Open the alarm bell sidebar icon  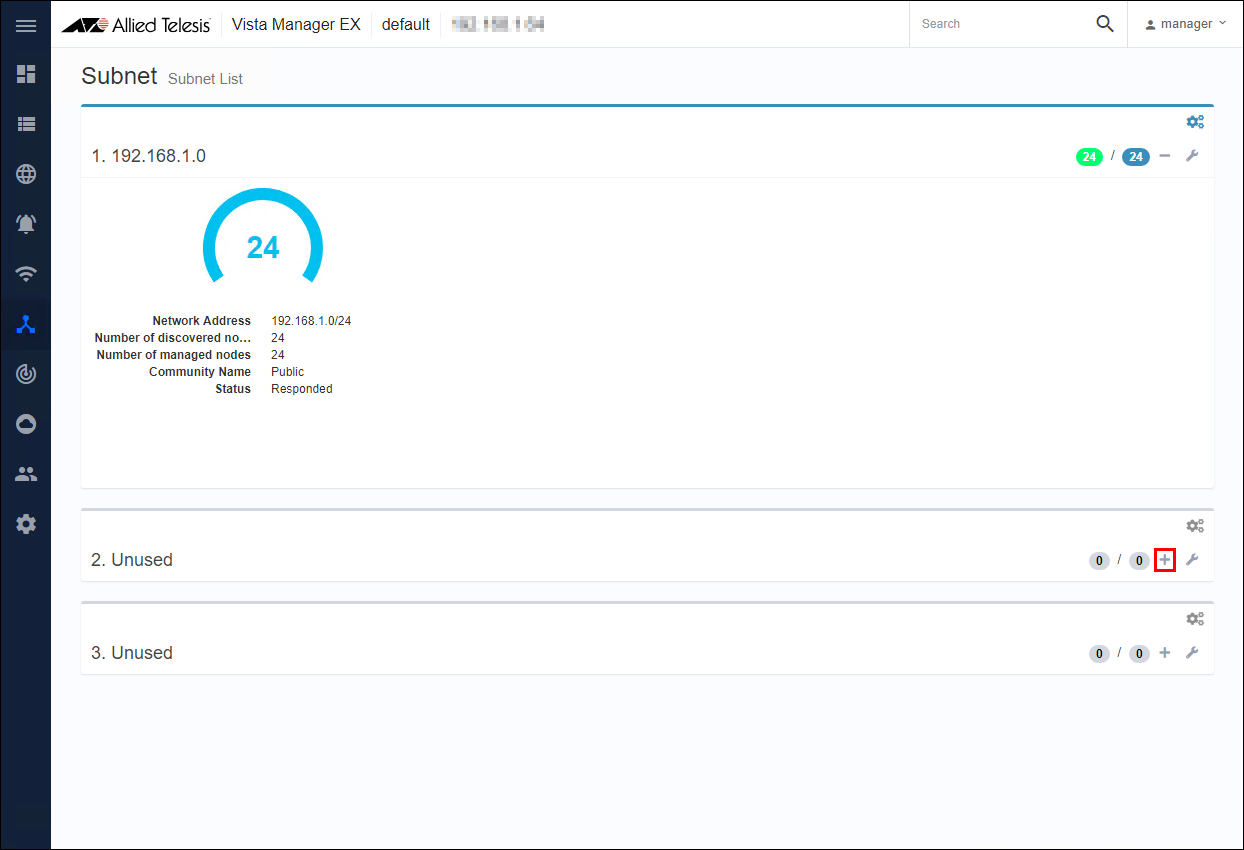pyautogui.click(x=26, y=224)
